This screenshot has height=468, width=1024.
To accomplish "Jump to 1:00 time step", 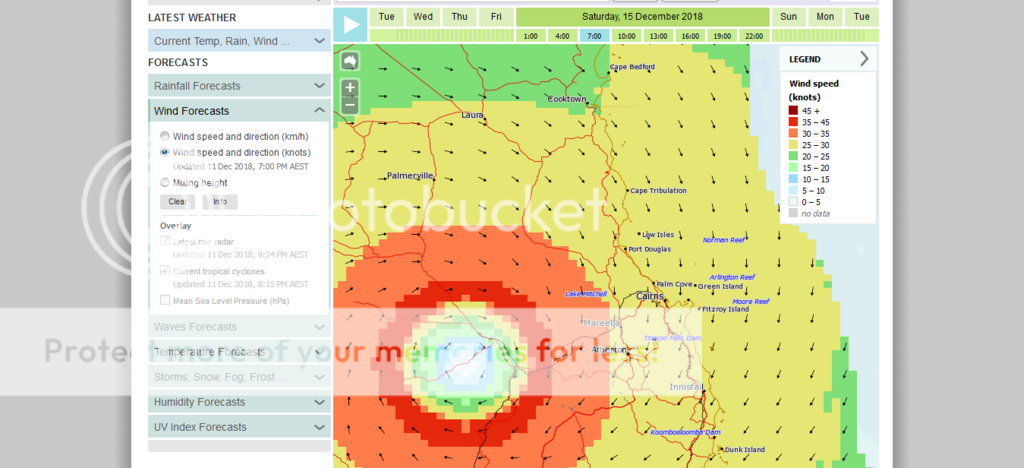I will [530, 36].
